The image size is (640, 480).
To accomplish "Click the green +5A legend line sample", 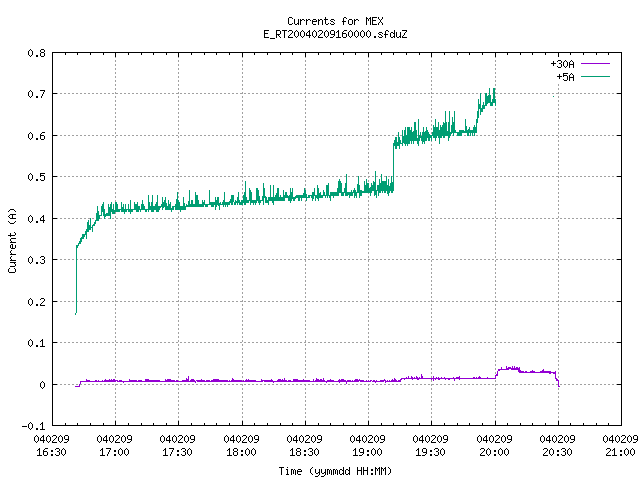I will coord(595,76).
